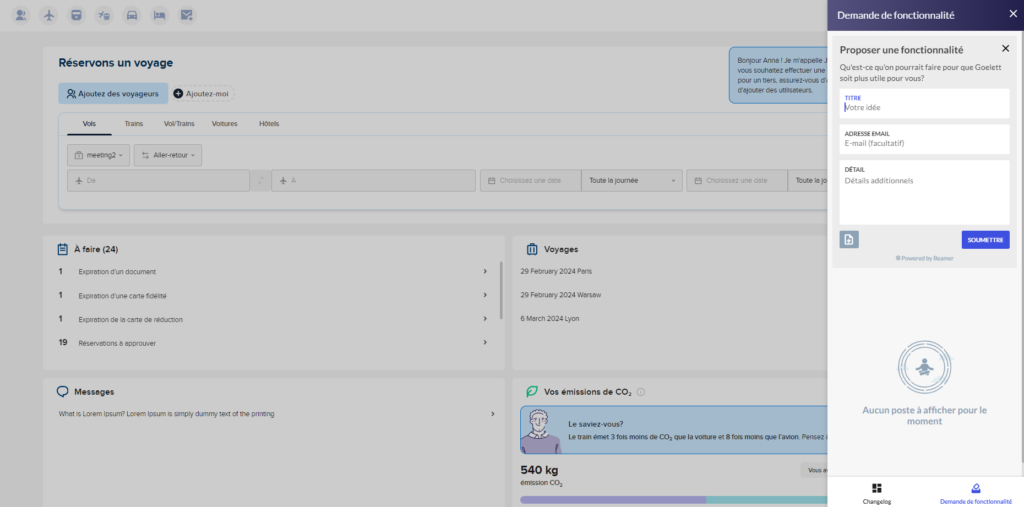Image resolution: width=1024 pixels, height=507 pixels.
Task: Click the travelers icon in top toolbar
Action: [22, 15]
